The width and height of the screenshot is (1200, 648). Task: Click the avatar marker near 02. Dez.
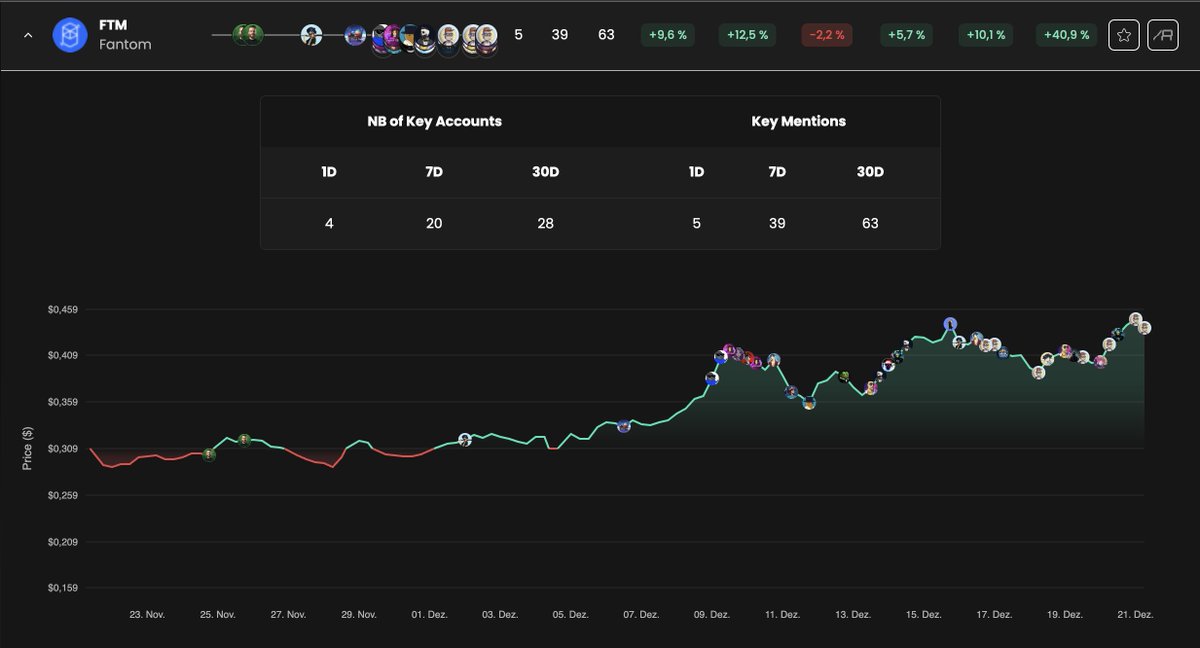[x=465, y=440]
